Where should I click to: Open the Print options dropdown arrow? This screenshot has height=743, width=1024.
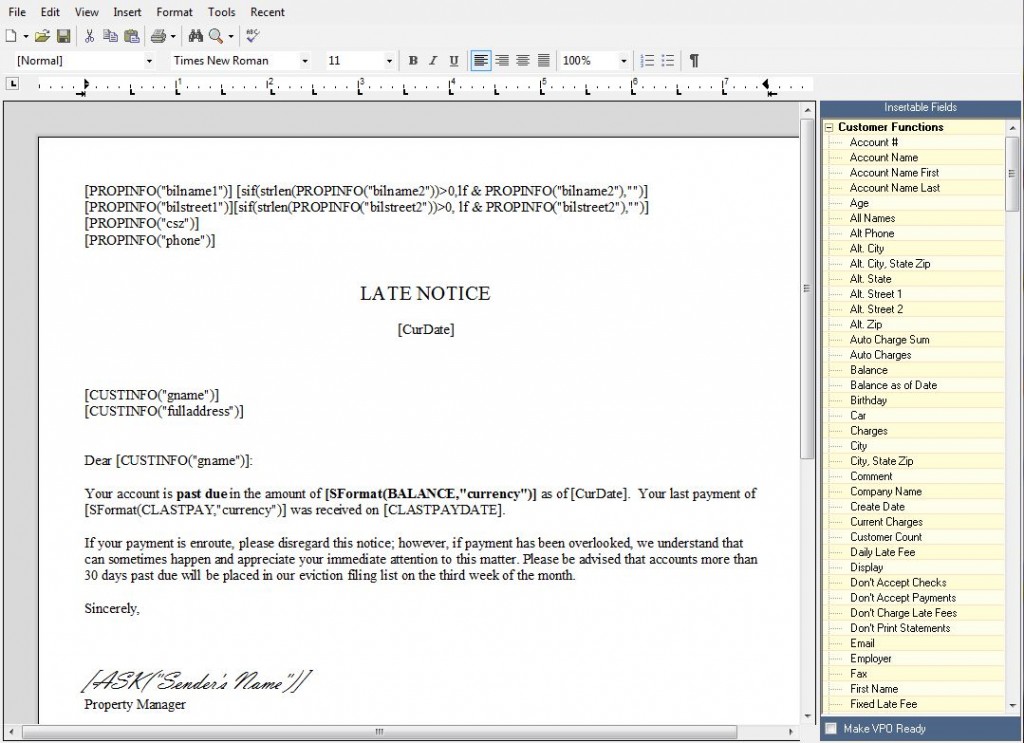click(173, 37)
